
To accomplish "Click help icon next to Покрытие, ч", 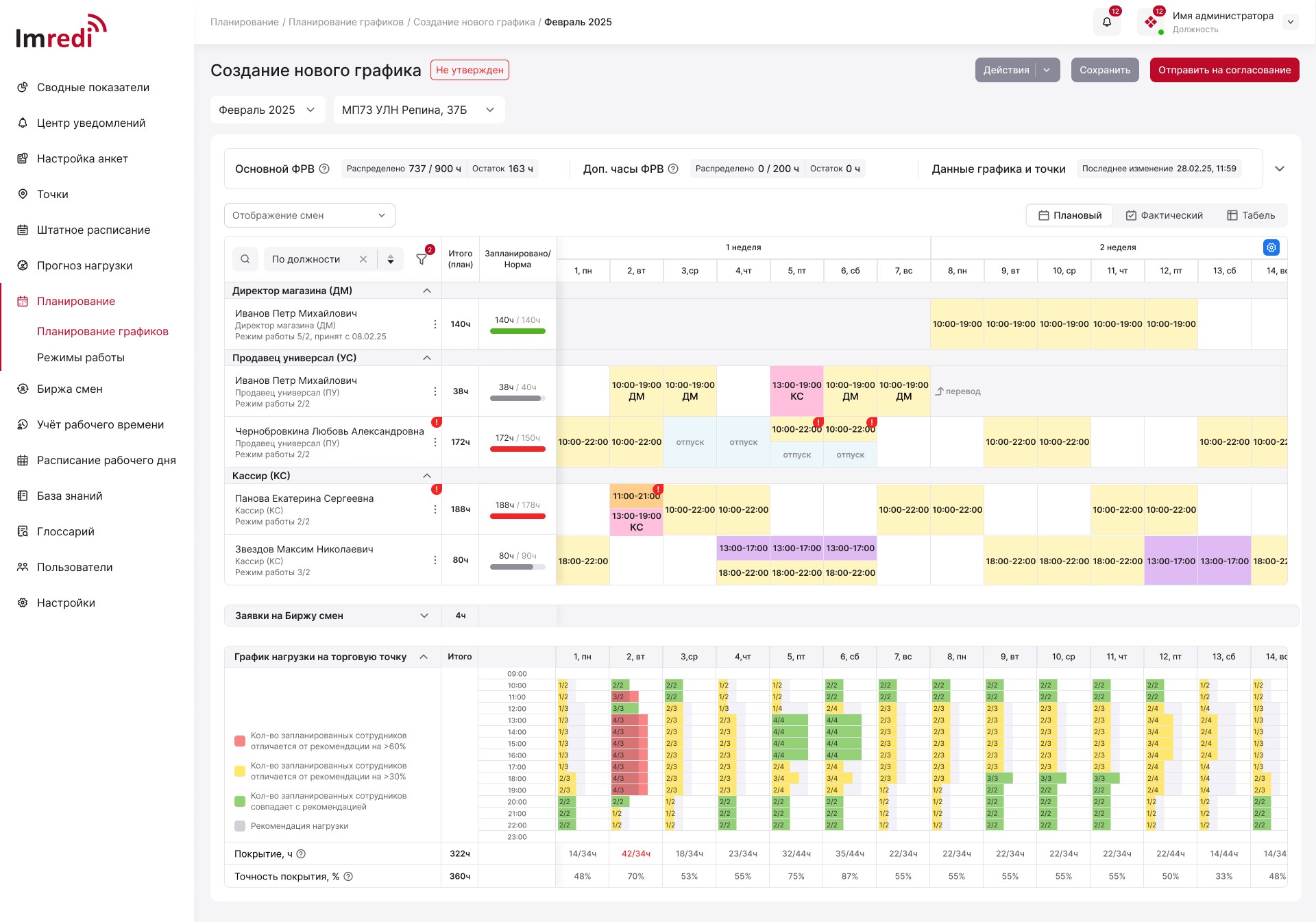I will coord(301,853).
